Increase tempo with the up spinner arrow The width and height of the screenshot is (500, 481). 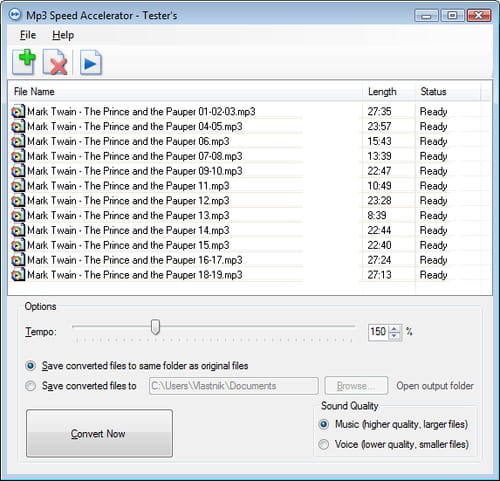(395, 328)
